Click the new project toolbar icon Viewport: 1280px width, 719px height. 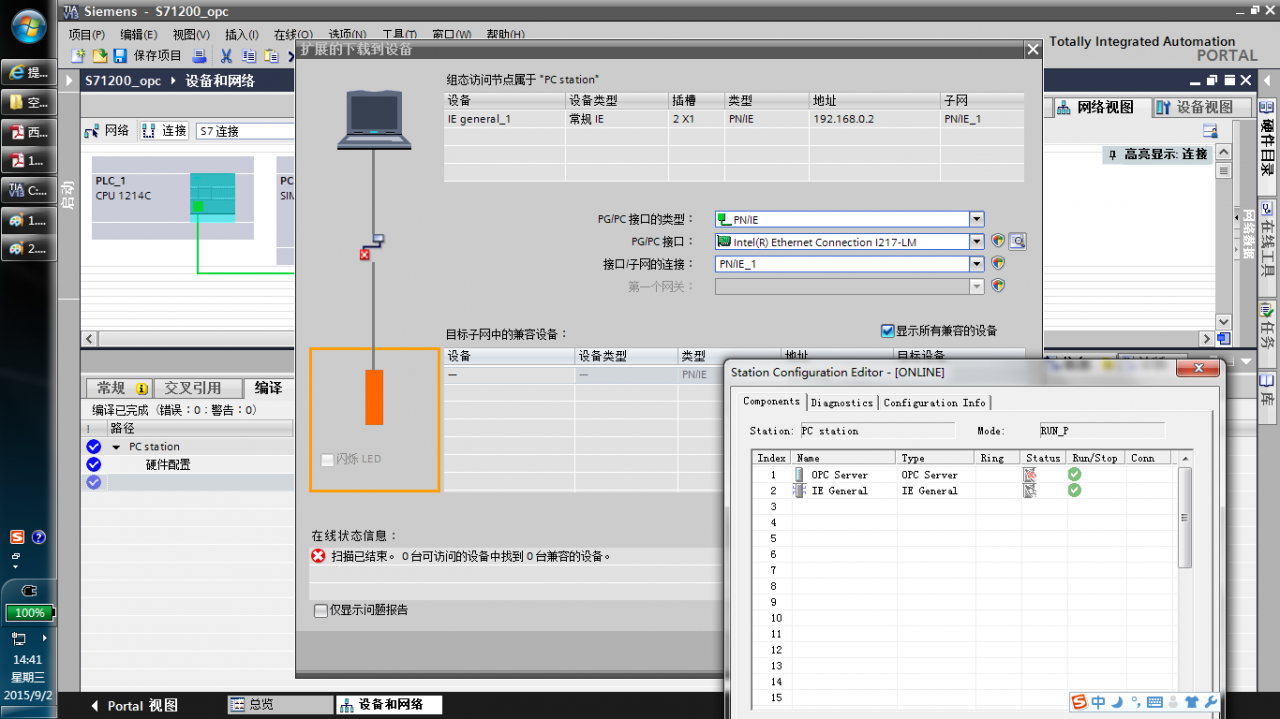pyautogui.click(x=78, y=56)
